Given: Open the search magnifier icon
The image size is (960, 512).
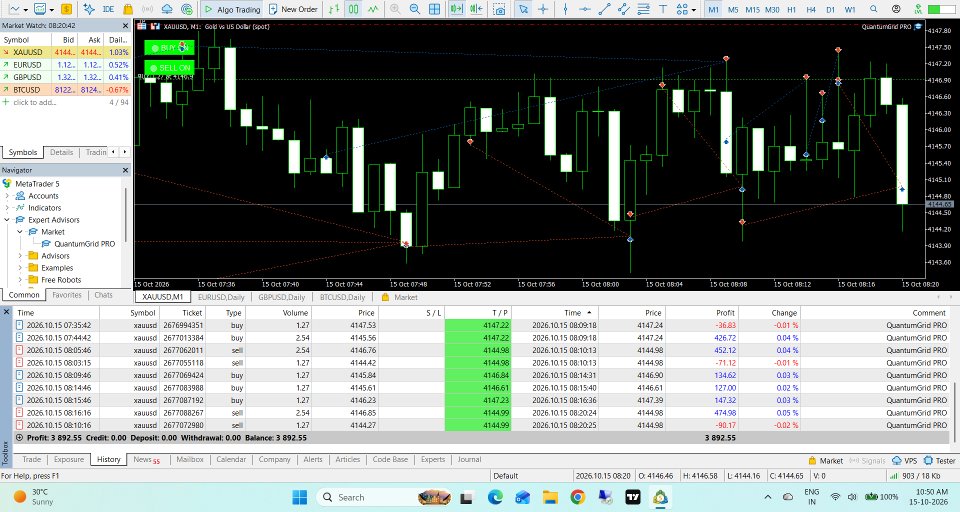Looking at the screenshot, I should click(x=874, y=9).
